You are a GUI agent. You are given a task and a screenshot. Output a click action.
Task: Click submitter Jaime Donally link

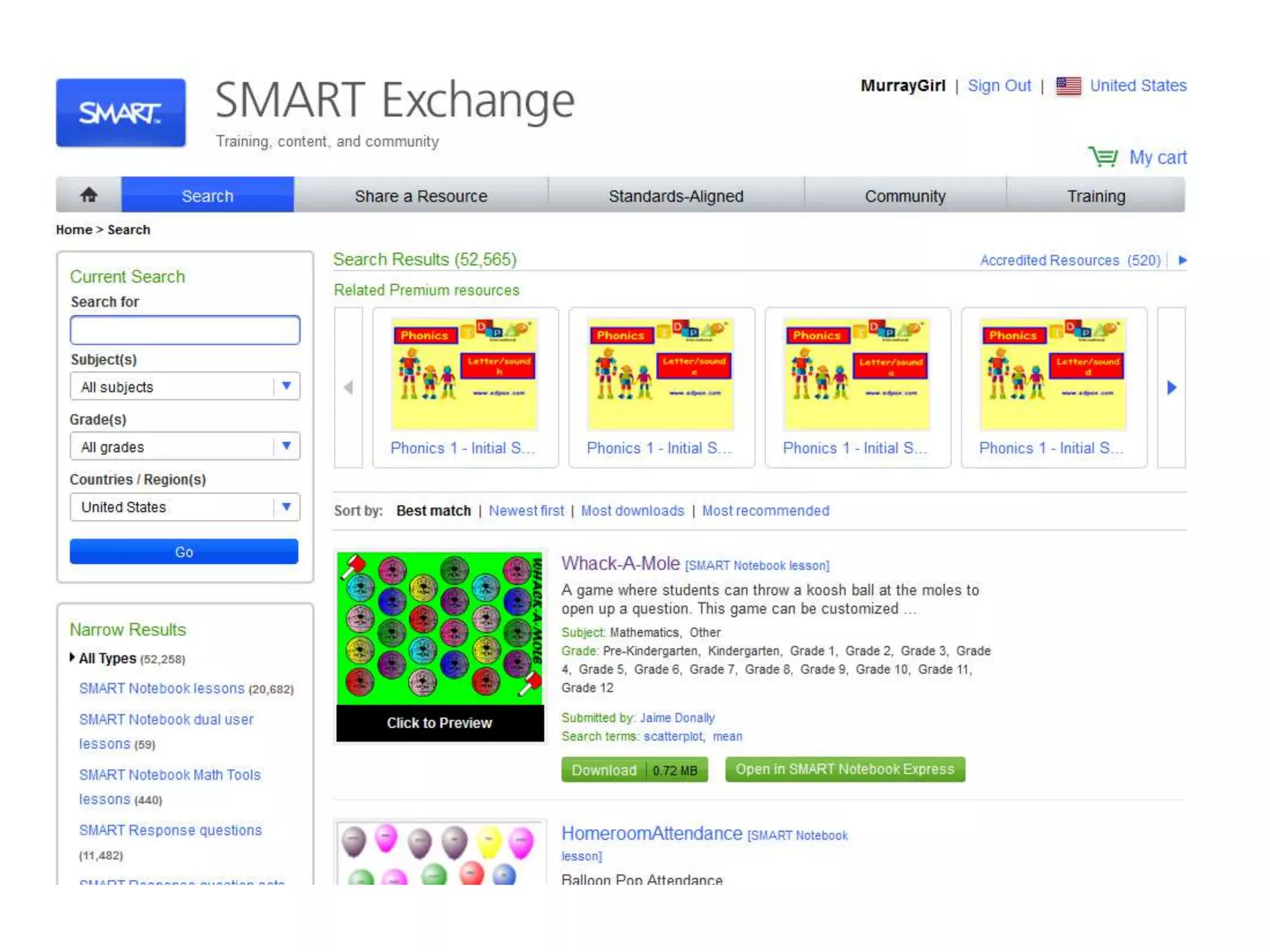click(x=677, y=718)
